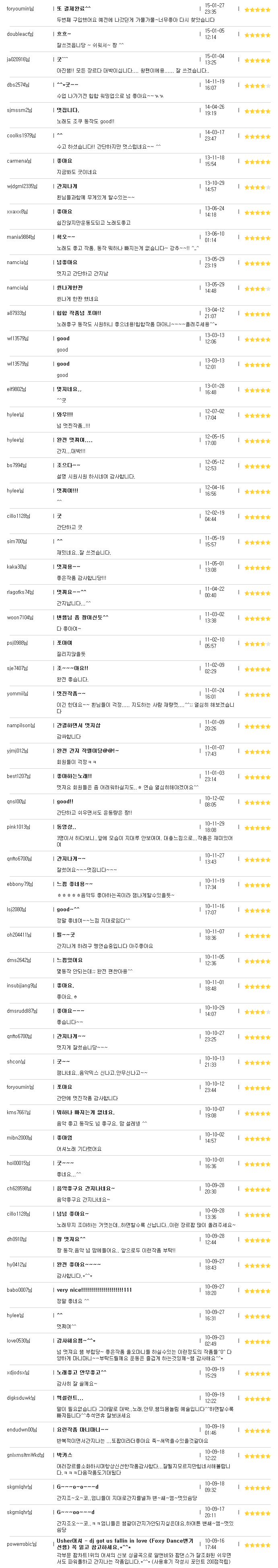Click star rating of elf9802's review

click(x=257, y=390)
